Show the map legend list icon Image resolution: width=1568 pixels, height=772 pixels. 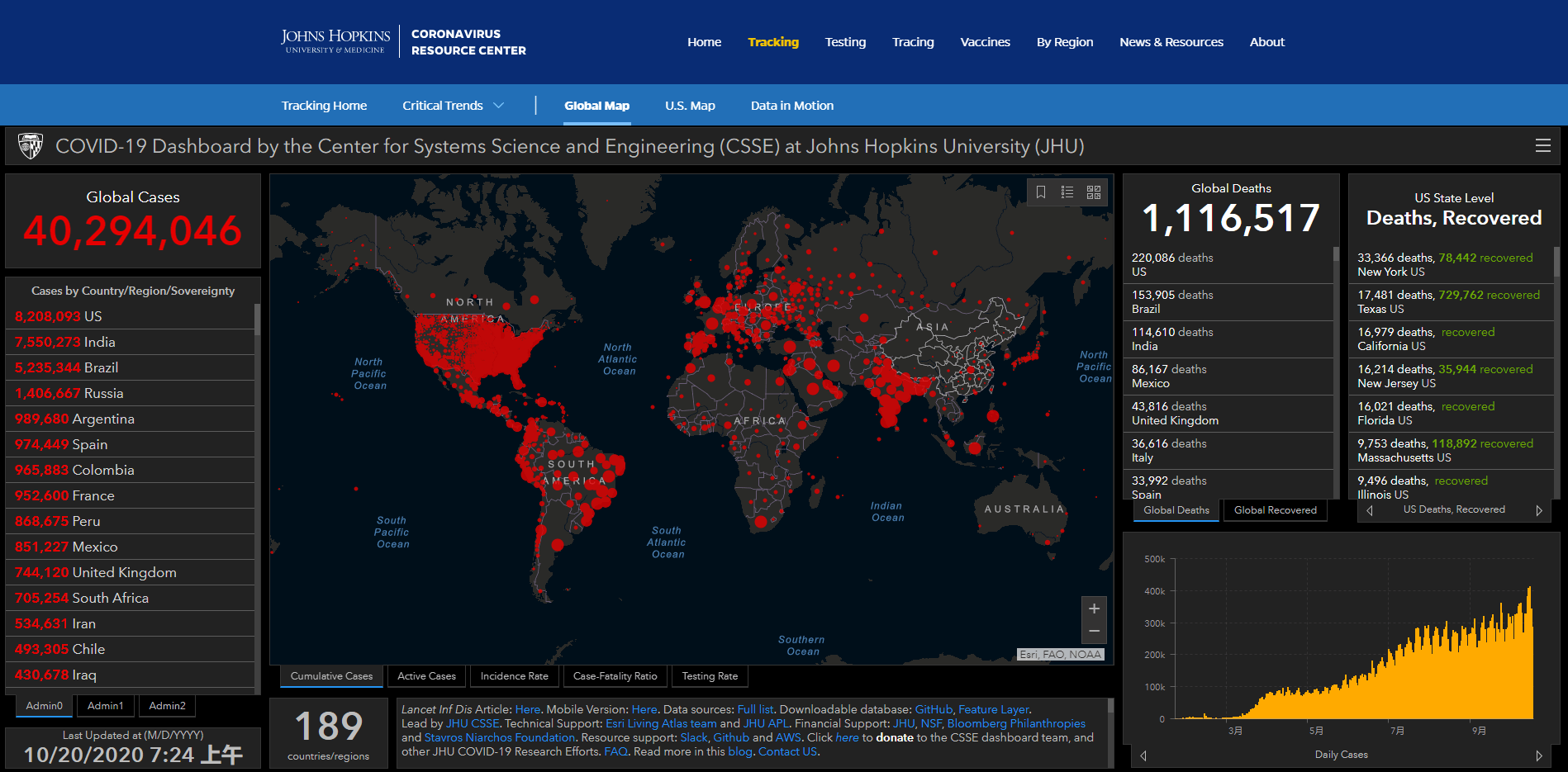pos(1067,192)
